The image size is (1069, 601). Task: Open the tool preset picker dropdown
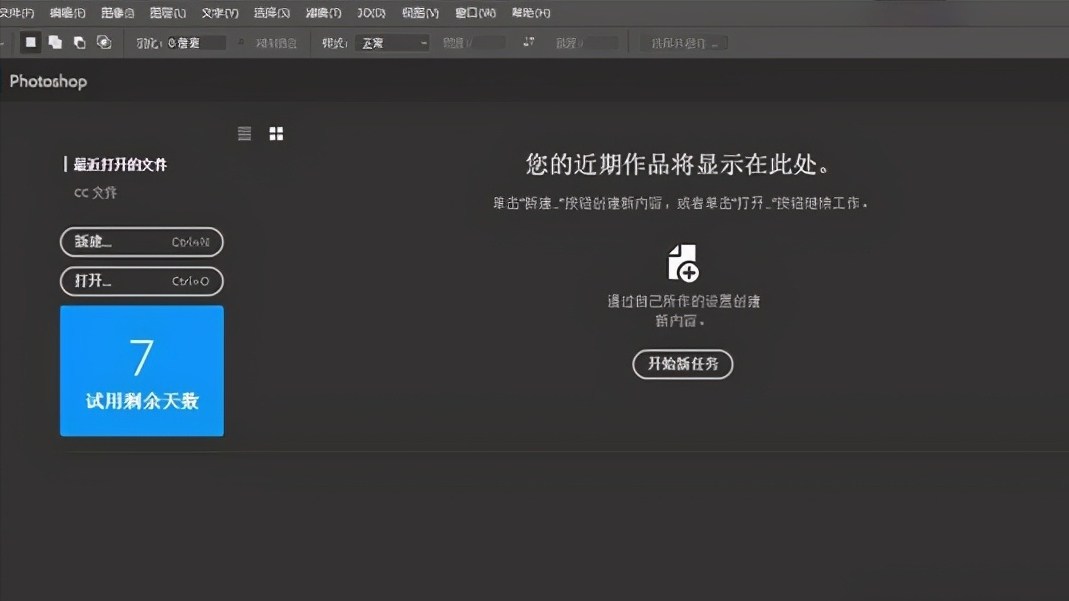pyautogui.click(x=5, y=43)
